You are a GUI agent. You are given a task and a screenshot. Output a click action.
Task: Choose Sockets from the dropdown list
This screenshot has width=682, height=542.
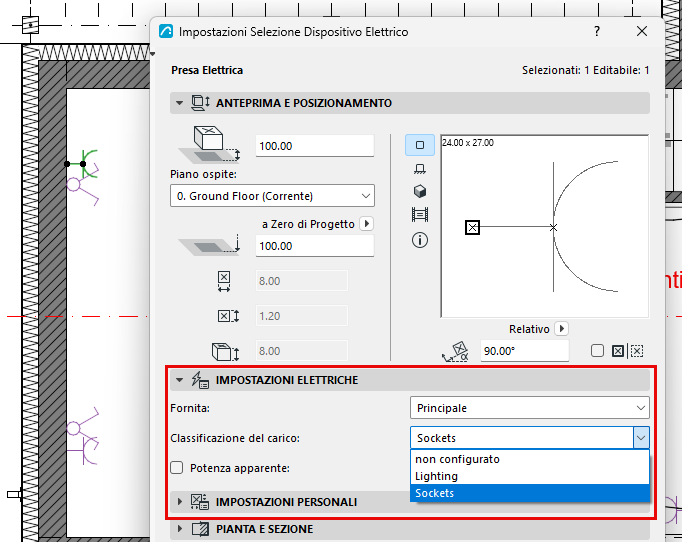pos(529,493)
